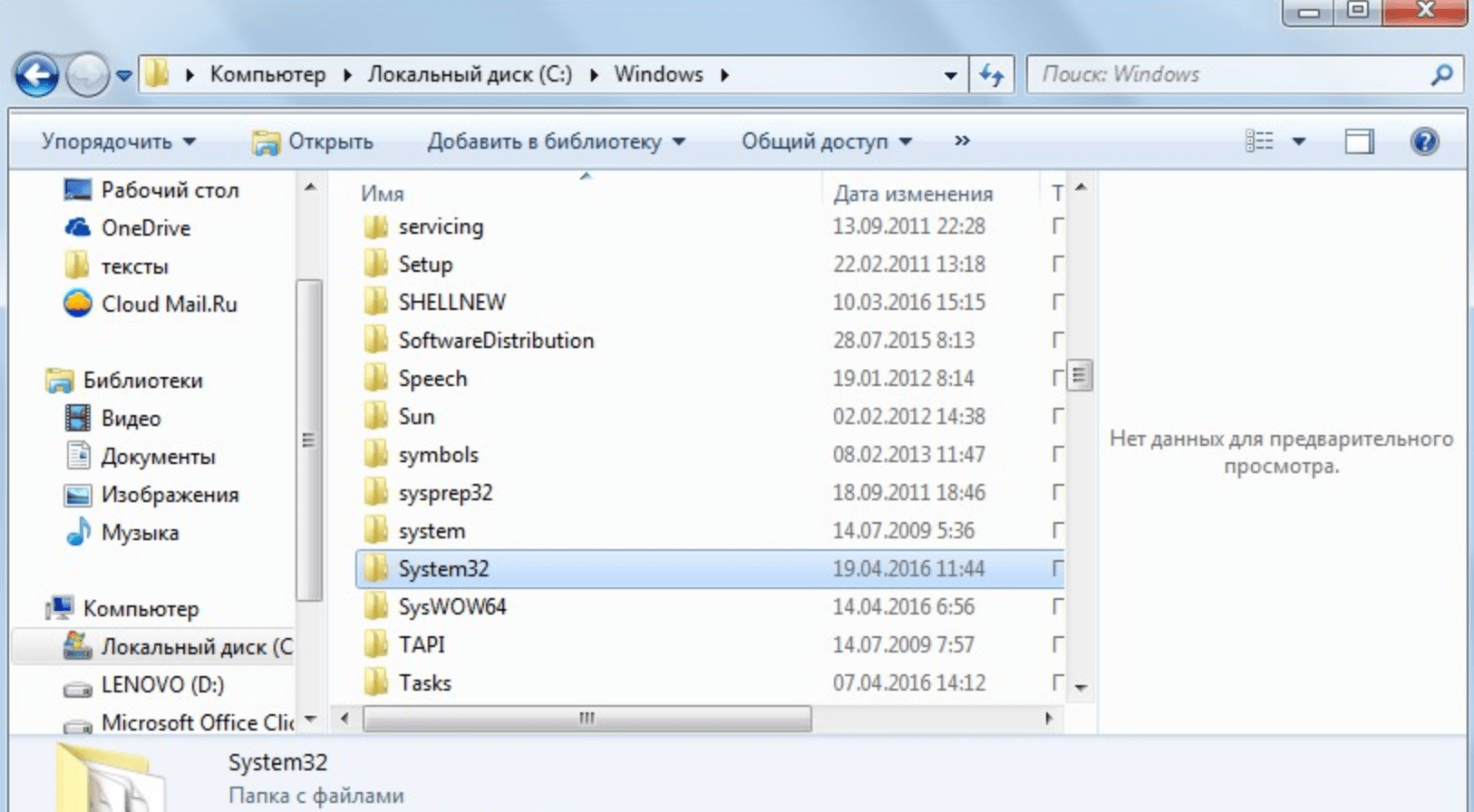Open OneDrive in the navigation pane
Screen dimensions: 1474x812
145,228
